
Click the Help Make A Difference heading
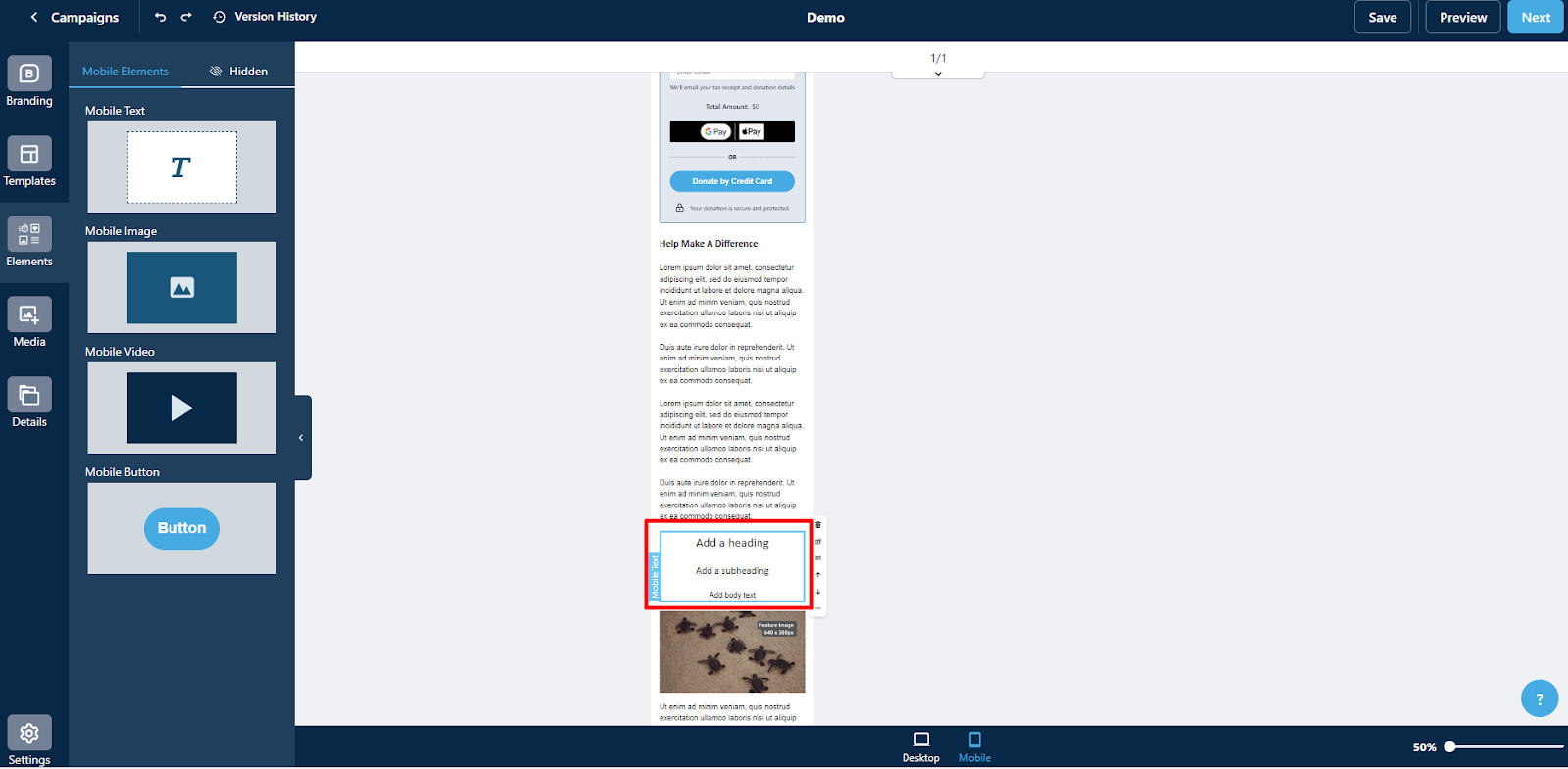(709, 244)
